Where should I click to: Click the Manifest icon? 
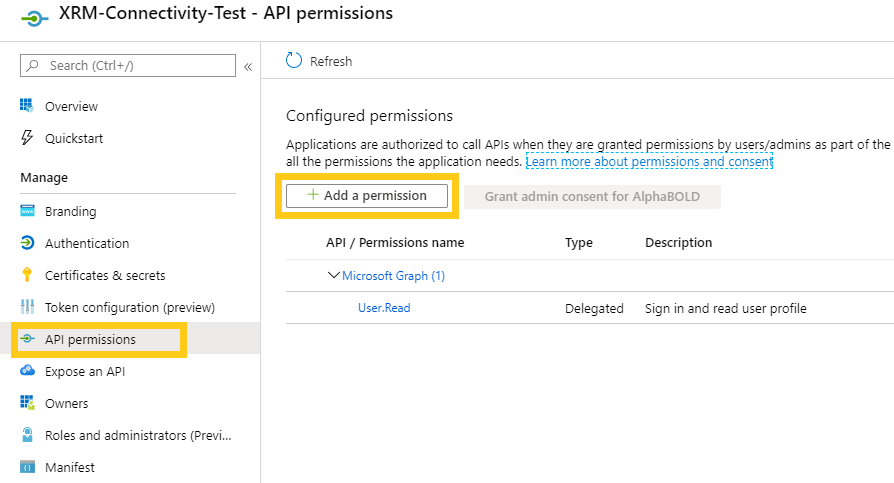pyautogui.click(x=27, y=466)
